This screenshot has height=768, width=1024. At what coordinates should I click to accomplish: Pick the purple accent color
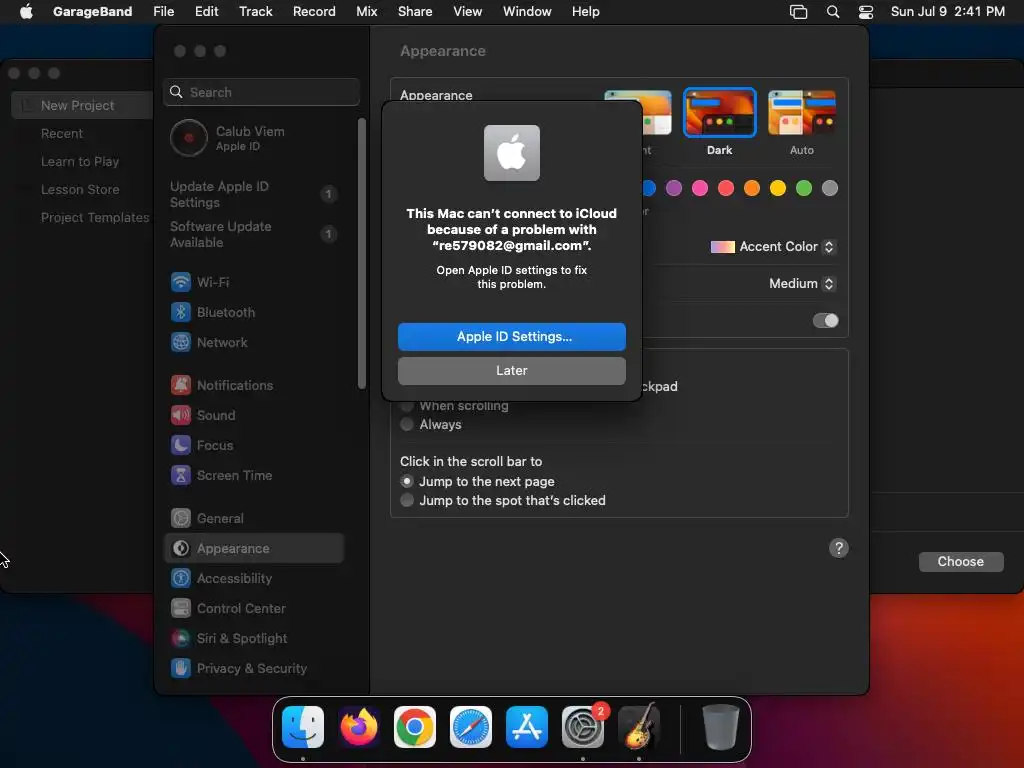pyautogui.click(x=674, y=188)
